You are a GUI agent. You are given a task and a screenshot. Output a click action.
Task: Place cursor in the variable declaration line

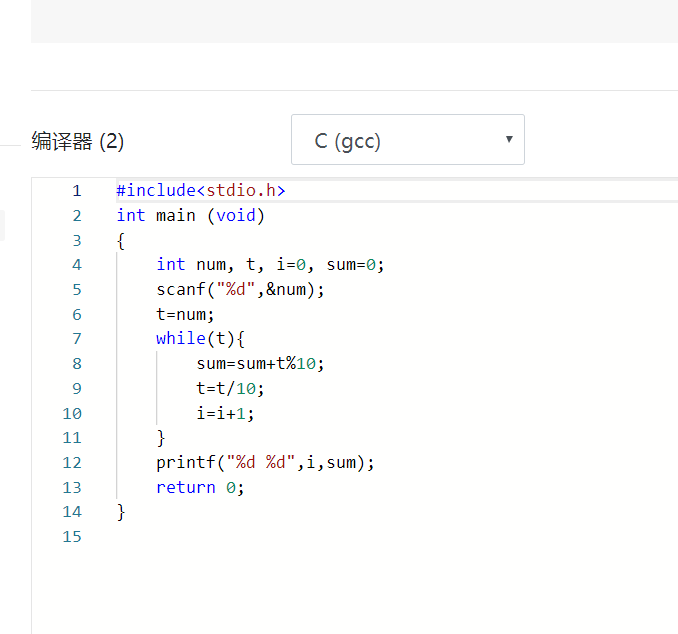tap(270, 264)
